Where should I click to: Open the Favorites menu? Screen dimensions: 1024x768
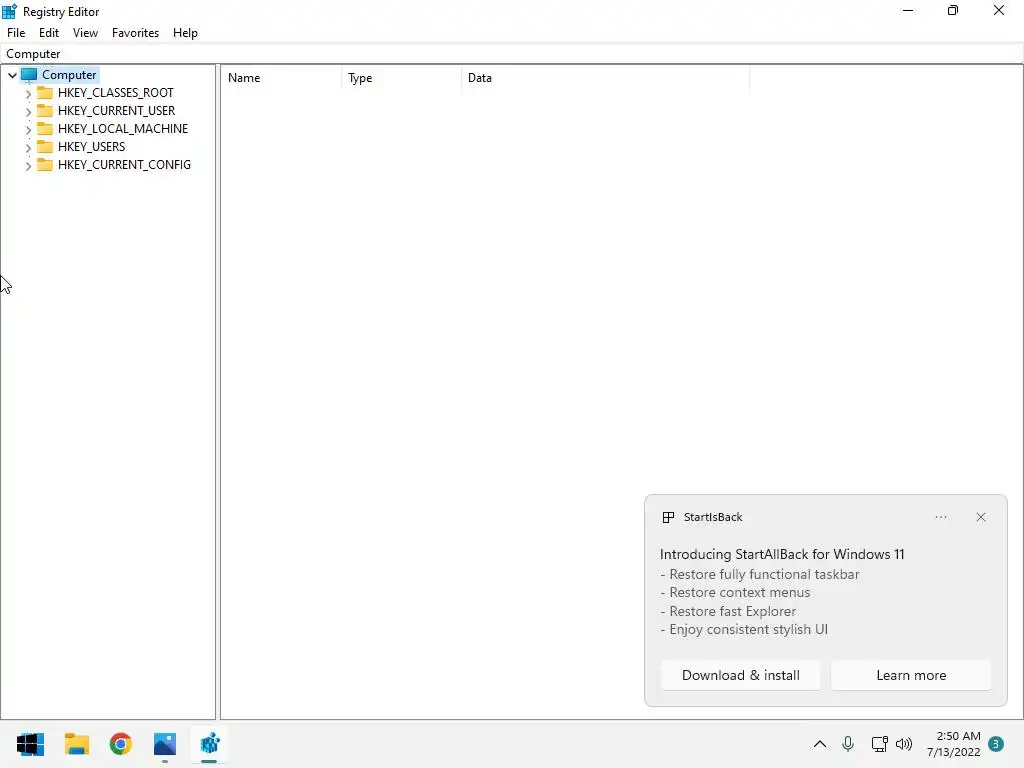click(135, 33)
